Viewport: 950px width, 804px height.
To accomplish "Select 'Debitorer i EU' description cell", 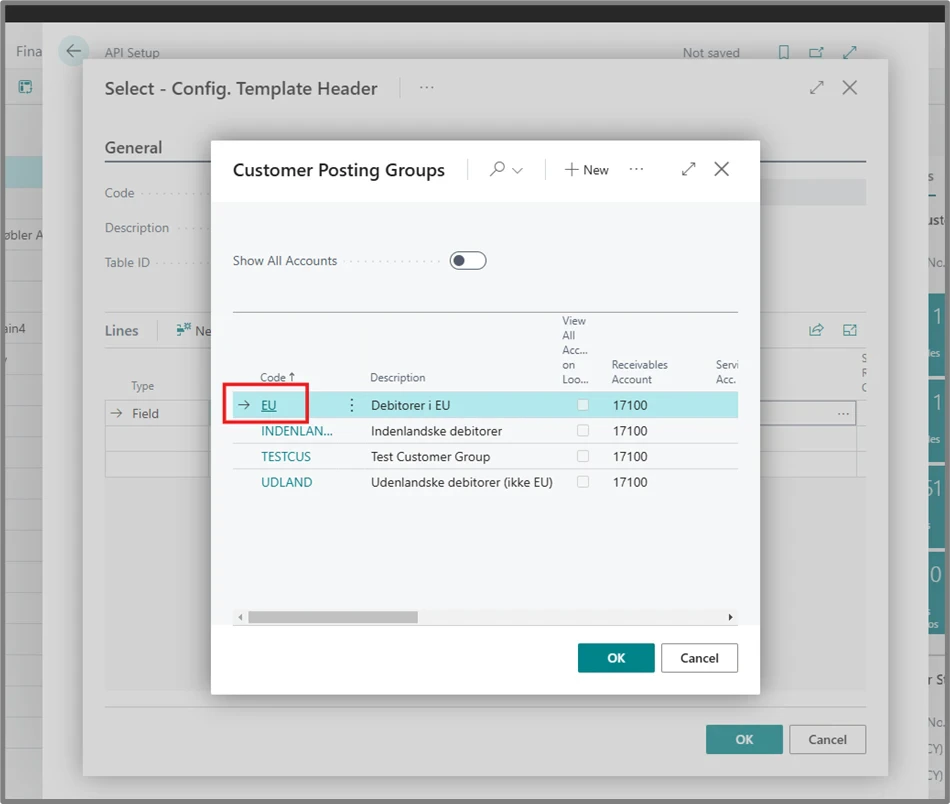I will click(x=410, y=405).
